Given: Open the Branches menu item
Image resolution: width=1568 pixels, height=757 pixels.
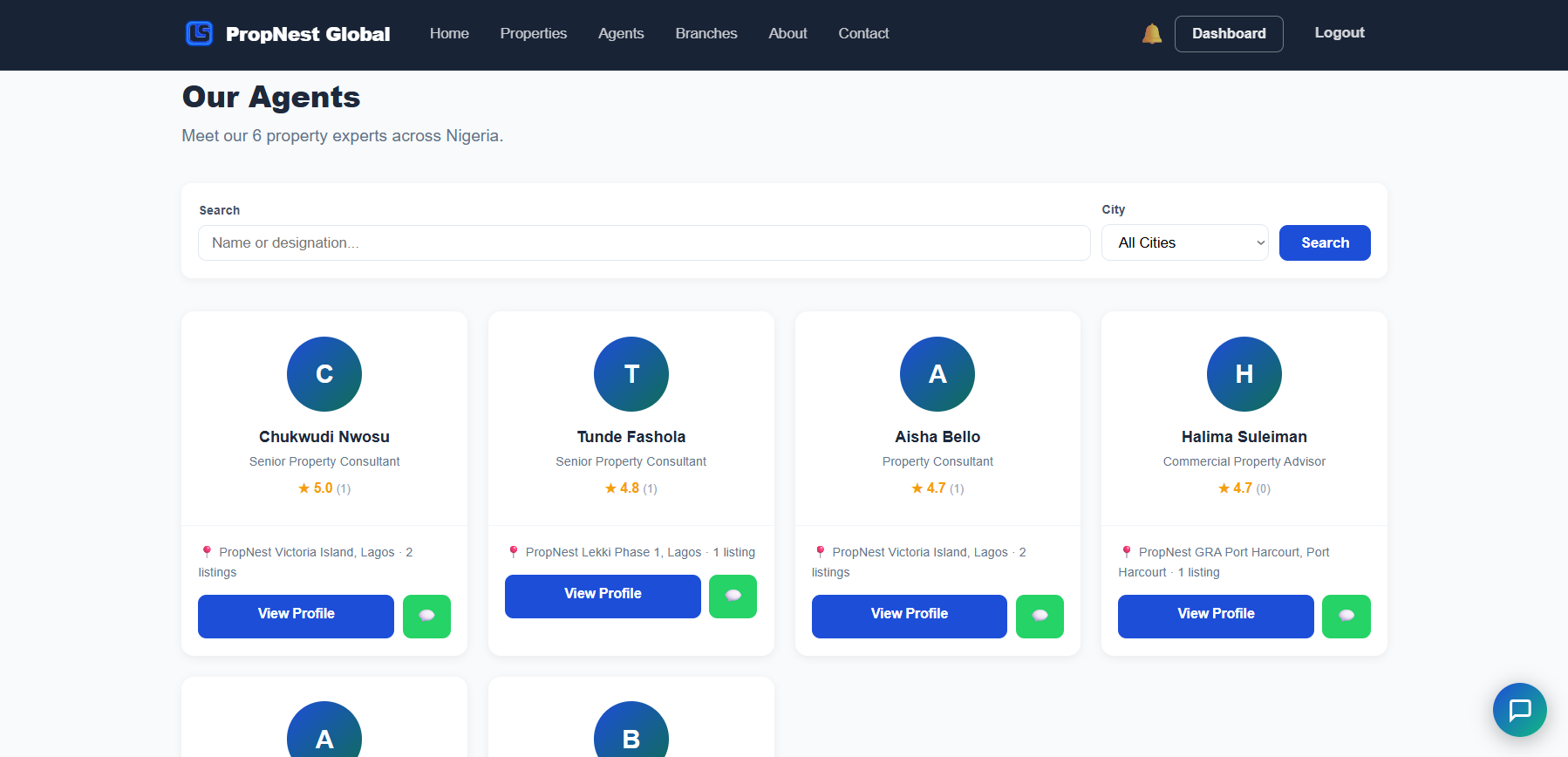Looking at the screenshot, I should (x=706, y=33).
